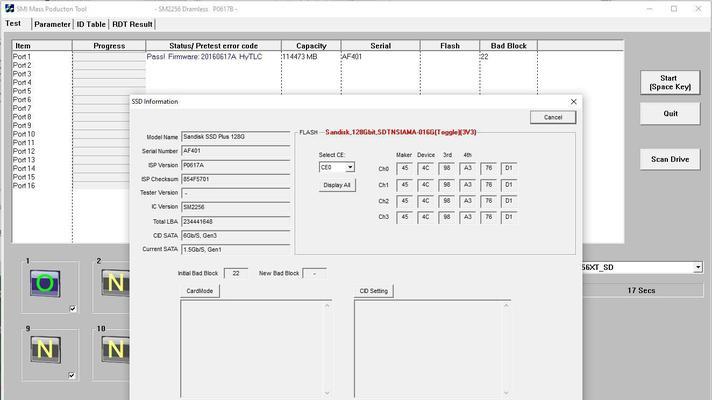Click the CardMode box scrollbar
712x400 pixels.
point(327,349)
